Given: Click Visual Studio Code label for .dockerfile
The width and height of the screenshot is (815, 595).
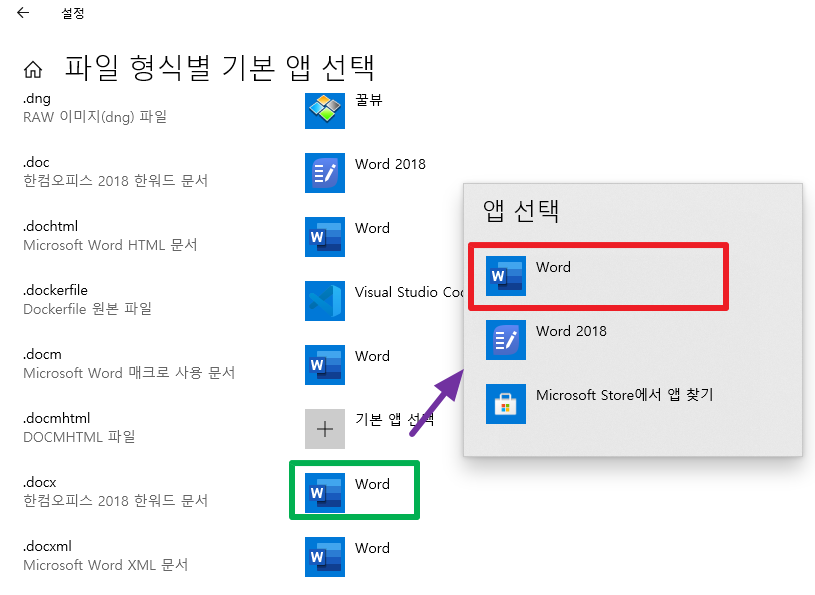Looking at the screenshot, I should point(410,292).
